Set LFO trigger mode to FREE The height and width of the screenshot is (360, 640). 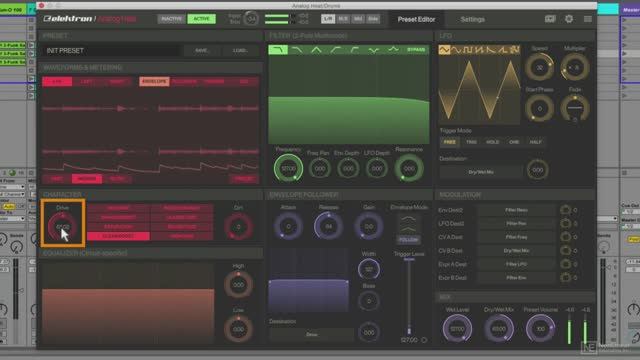click(449, 142)
